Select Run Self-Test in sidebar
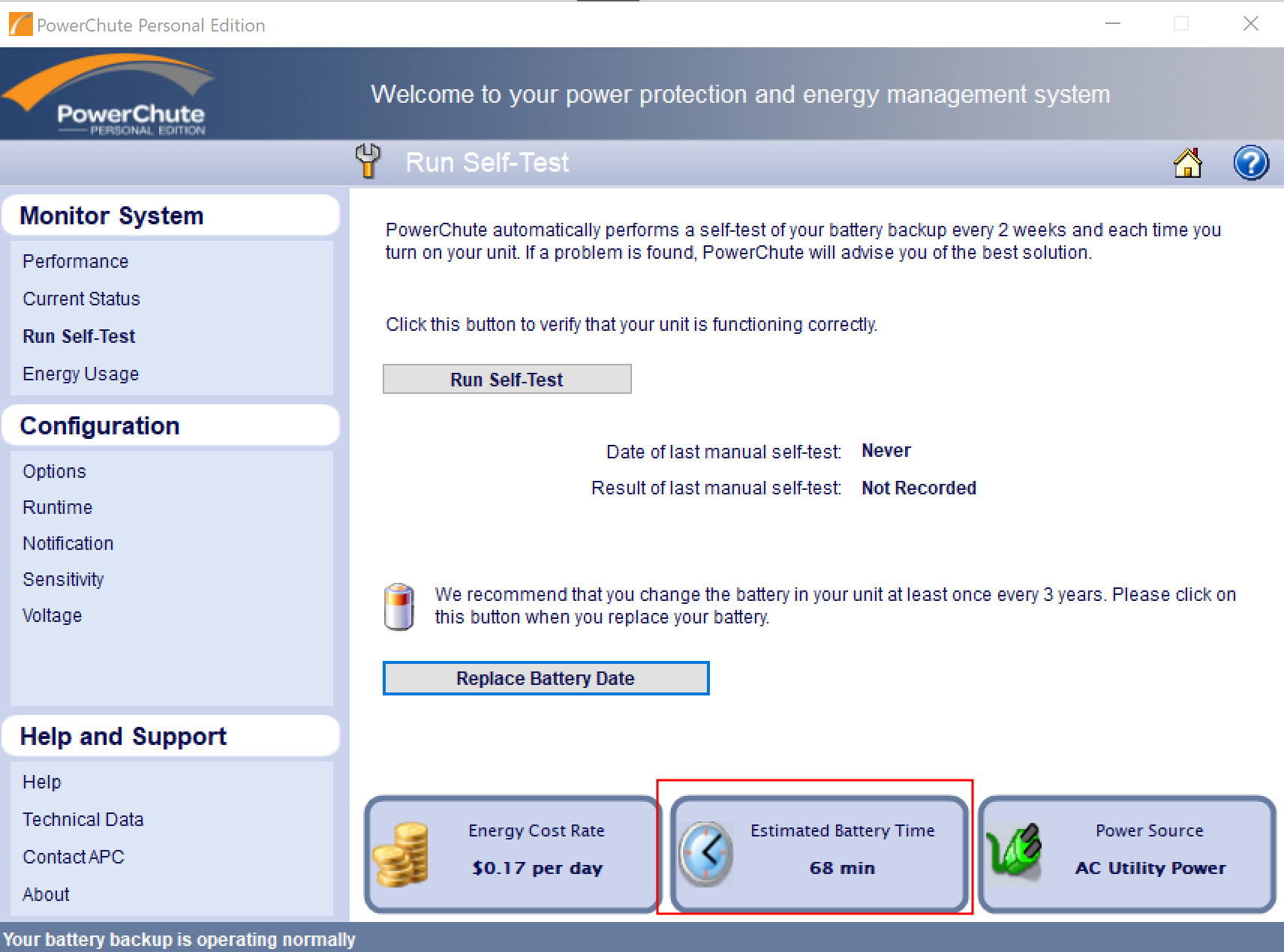This screenshot has height=952, width=1284. pyautogui.click(x=79, y=337)
